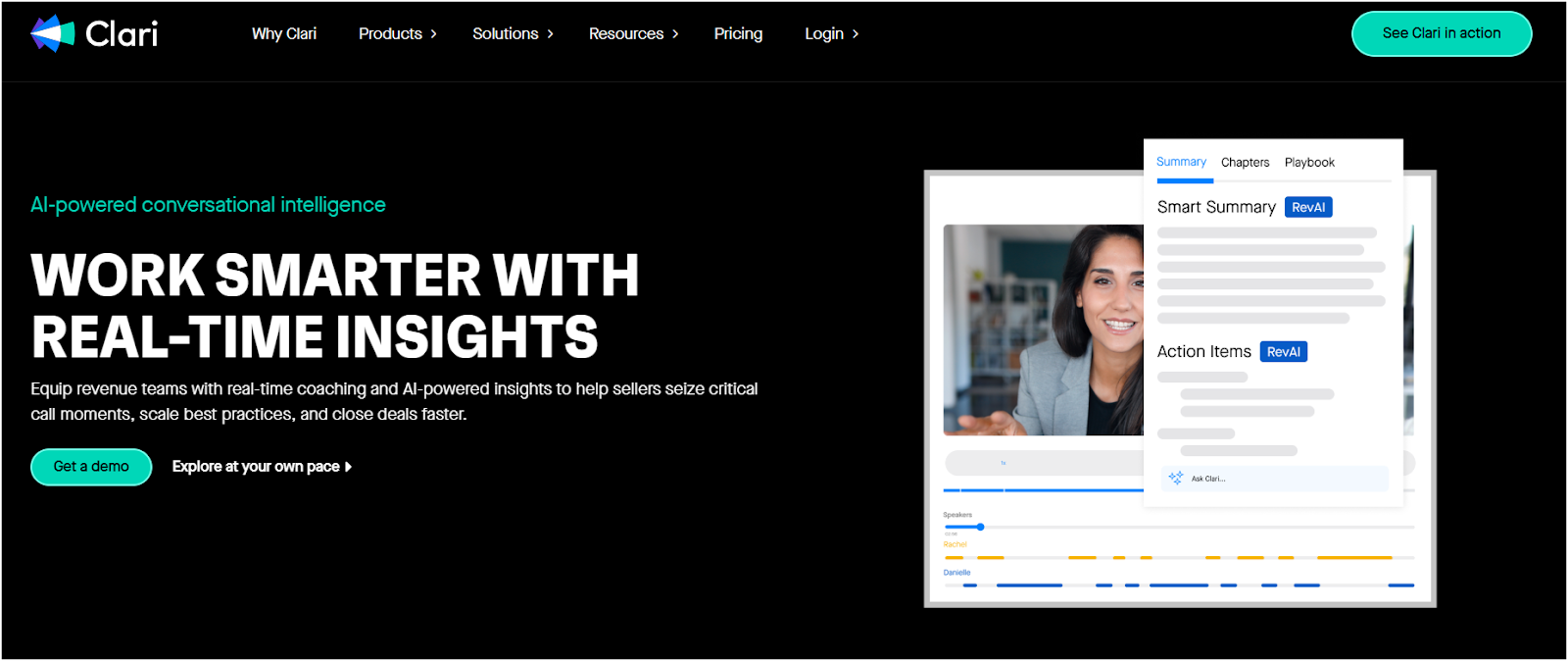Viewport: 1568px width, 661px height.
Task: Click the Smart Summary heading
Action: (x=1216, y=207)
